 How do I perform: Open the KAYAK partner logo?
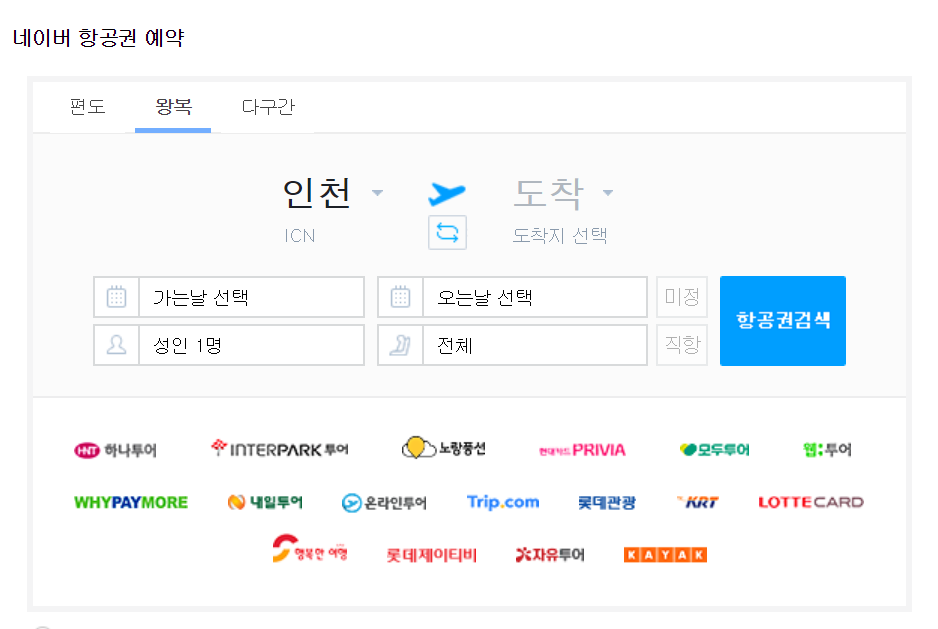665,555
